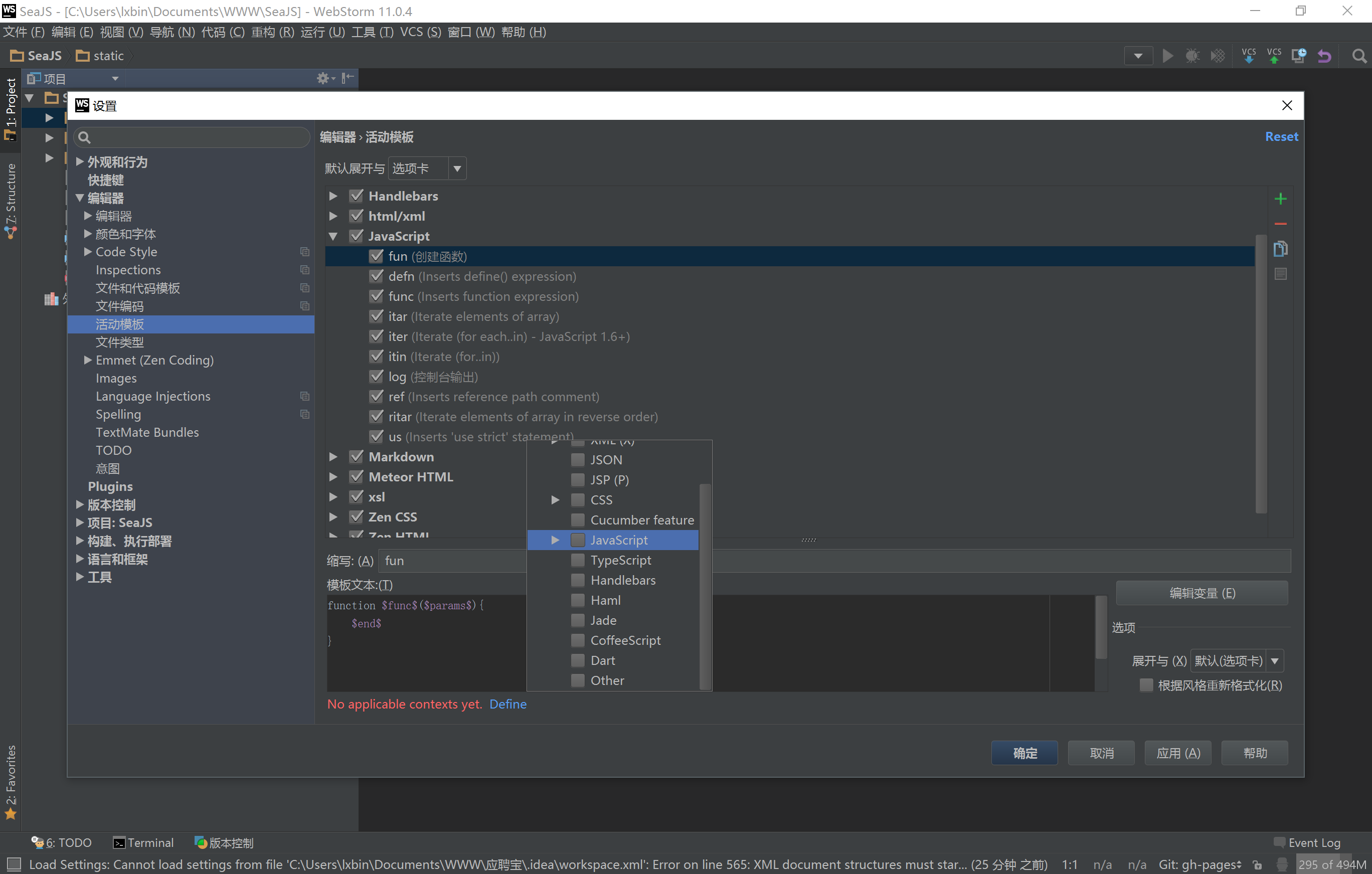Click the copy template icon

coord(1280,248)
